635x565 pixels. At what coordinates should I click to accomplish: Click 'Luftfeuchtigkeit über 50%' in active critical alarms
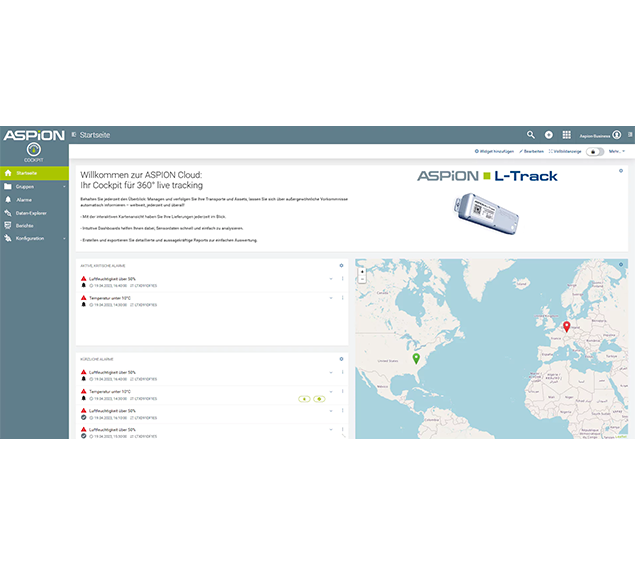(x=112, y=279)
